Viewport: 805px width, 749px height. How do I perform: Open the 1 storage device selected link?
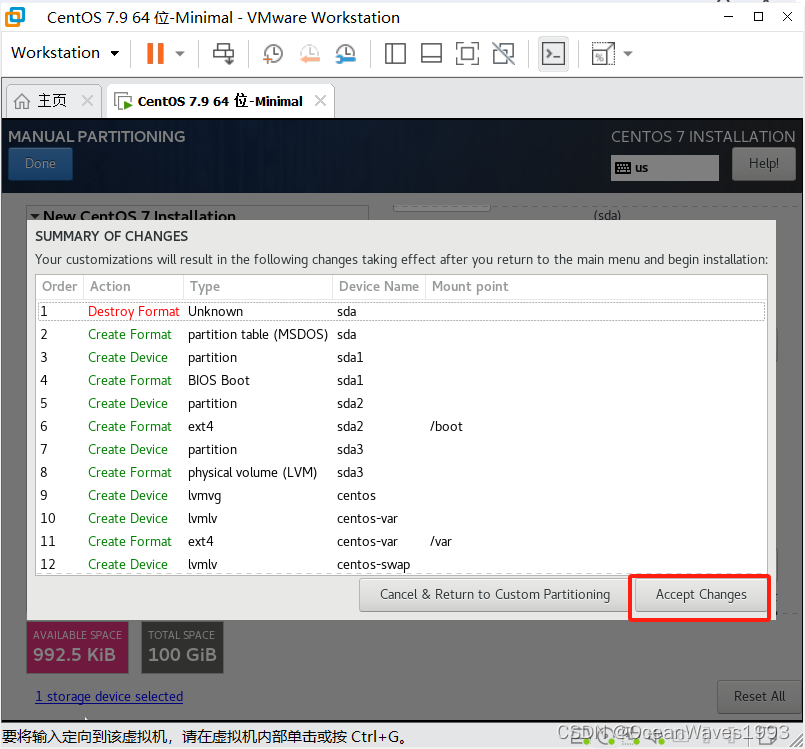[x=109, y=696]
